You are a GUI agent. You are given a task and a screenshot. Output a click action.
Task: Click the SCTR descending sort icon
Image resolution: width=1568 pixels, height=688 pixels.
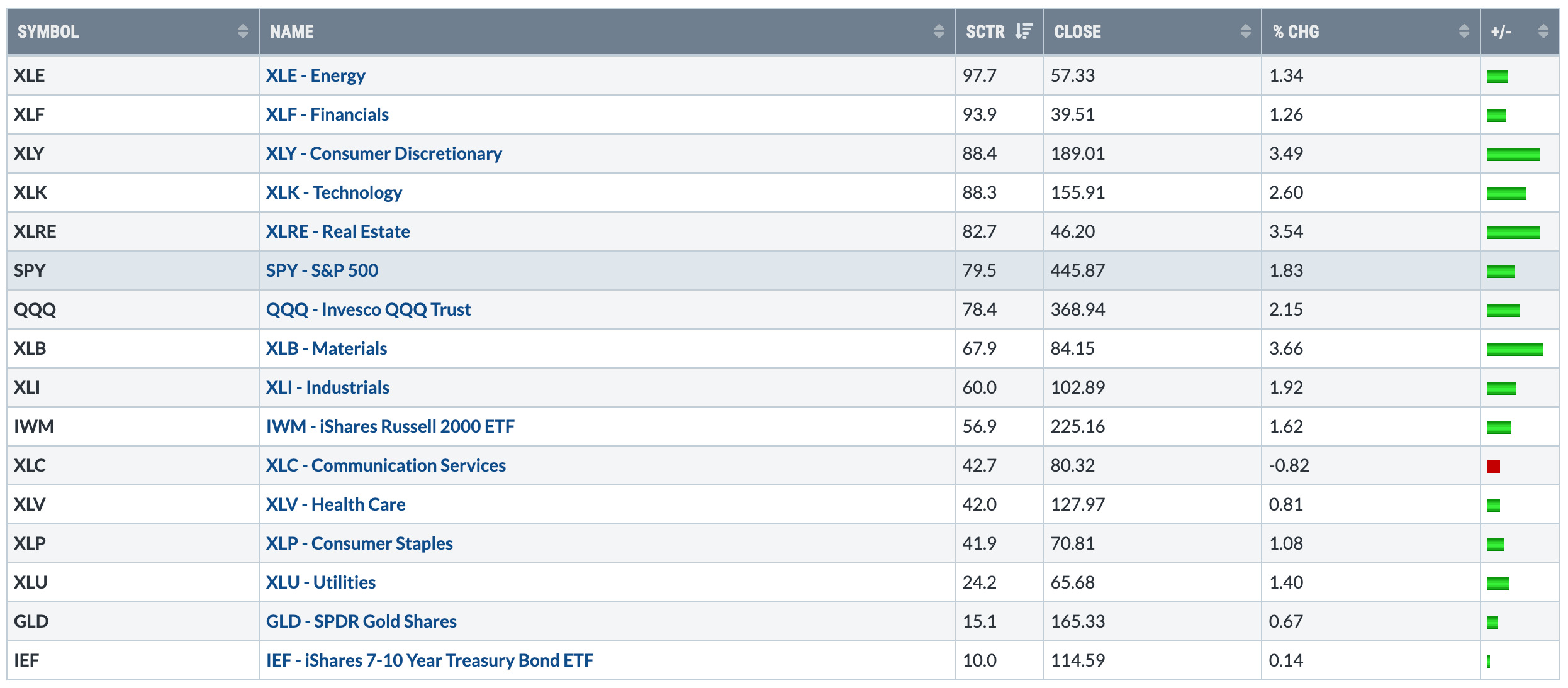pyautogui.click(x=1024, y=31)
